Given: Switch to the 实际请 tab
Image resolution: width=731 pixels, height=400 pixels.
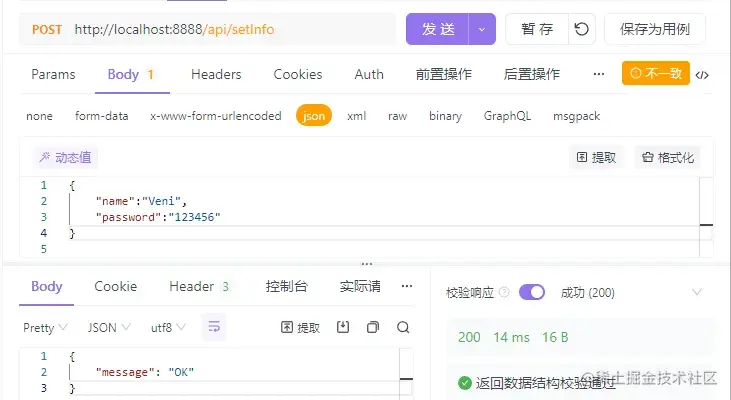Looking at the screenshot, I should pyautogui.click(x=360, y=286).
